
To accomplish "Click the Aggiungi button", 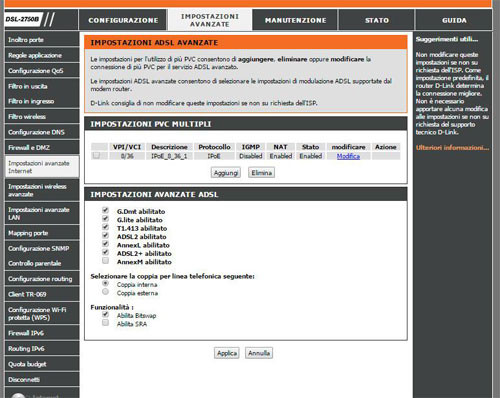I will tap(226, 173).
